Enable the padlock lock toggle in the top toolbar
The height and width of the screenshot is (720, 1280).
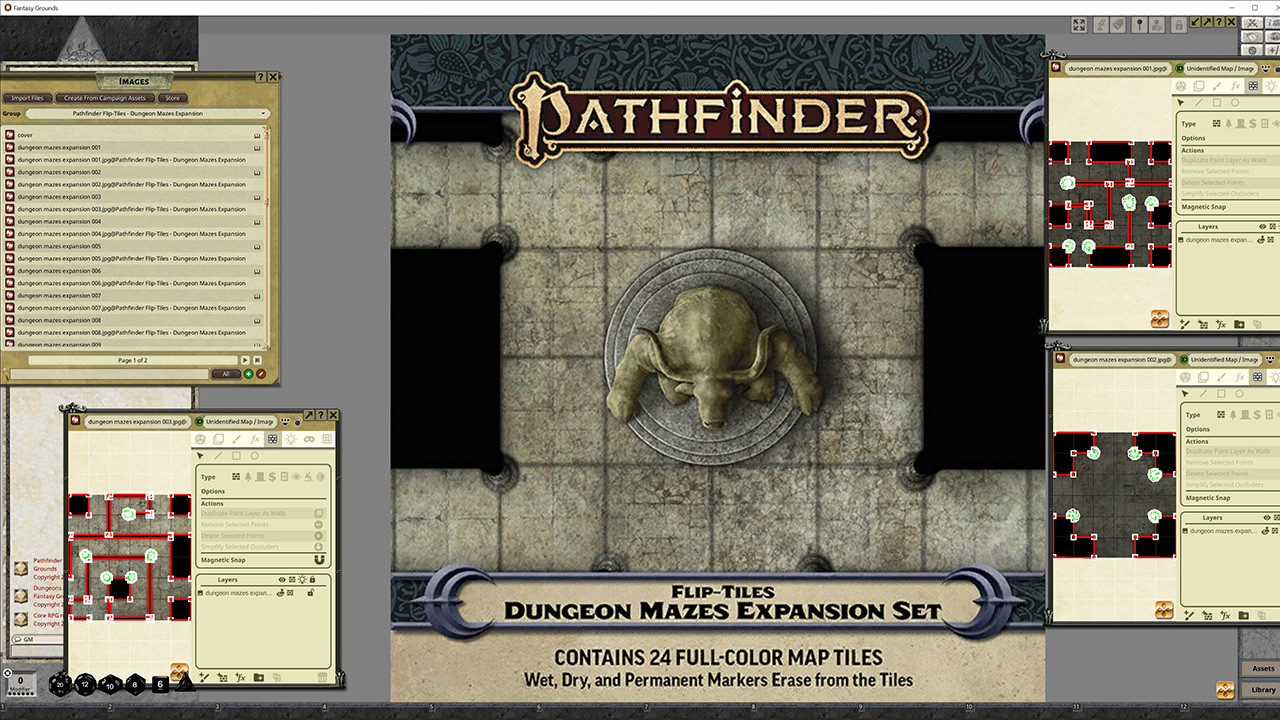coord(1178,25)
